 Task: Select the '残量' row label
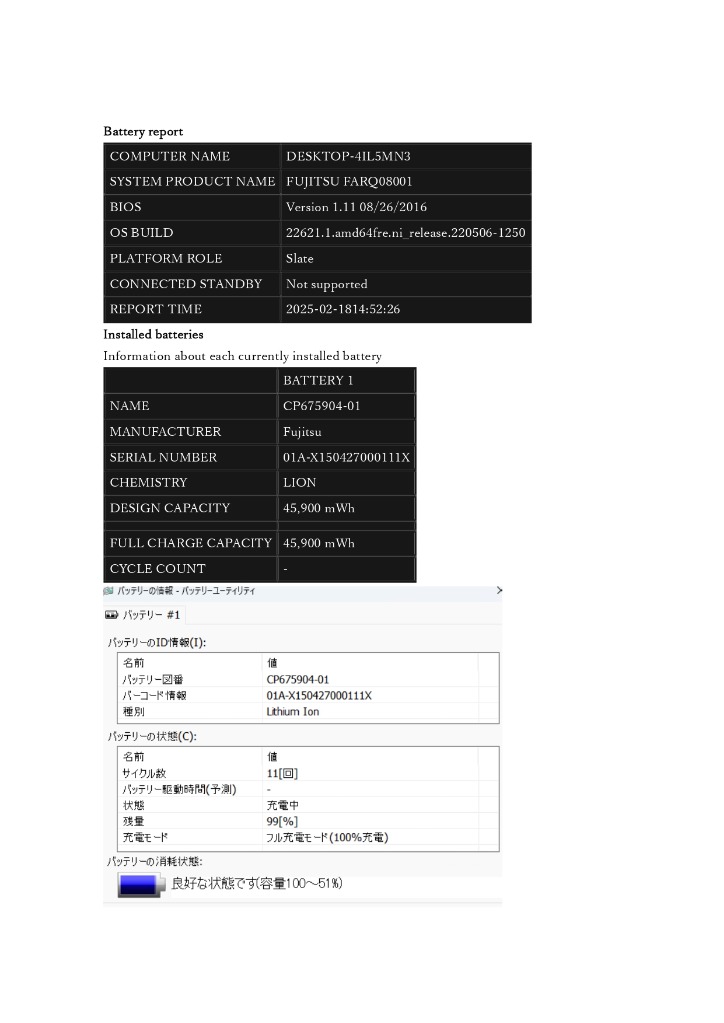point(134,821)
